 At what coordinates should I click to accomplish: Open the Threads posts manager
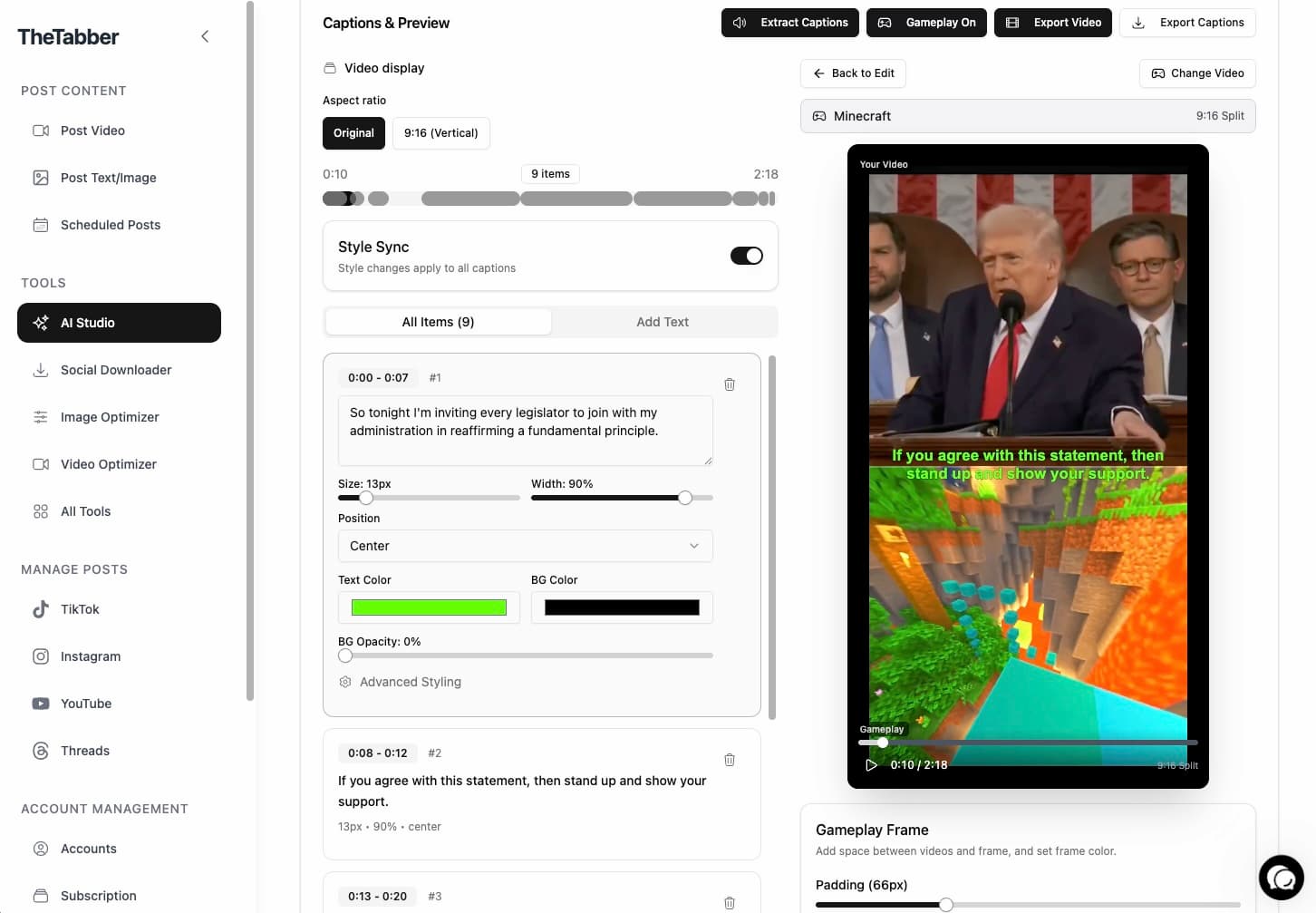click(x=85, y=751)
